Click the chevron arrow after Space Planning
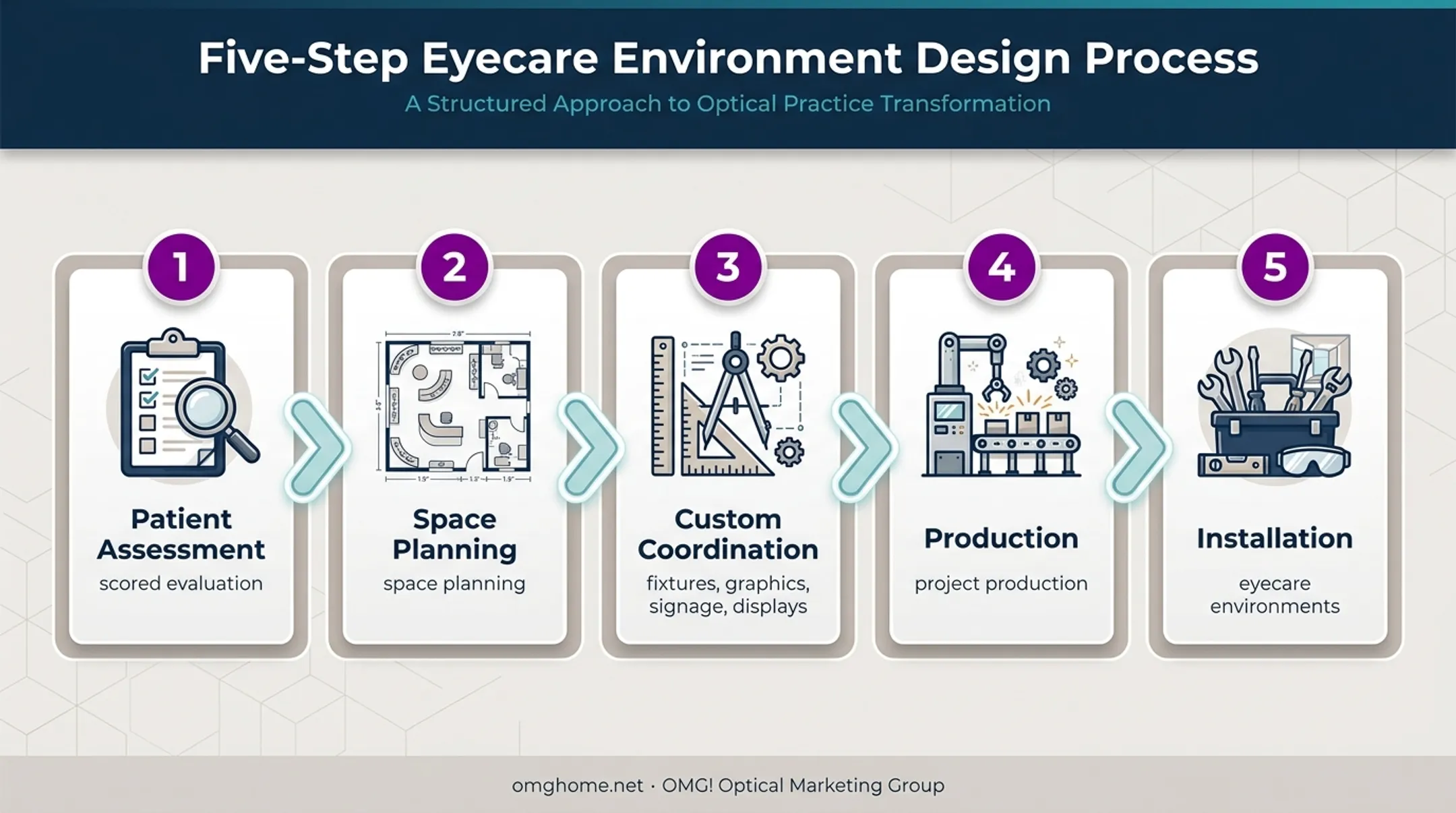 (590, 448)
